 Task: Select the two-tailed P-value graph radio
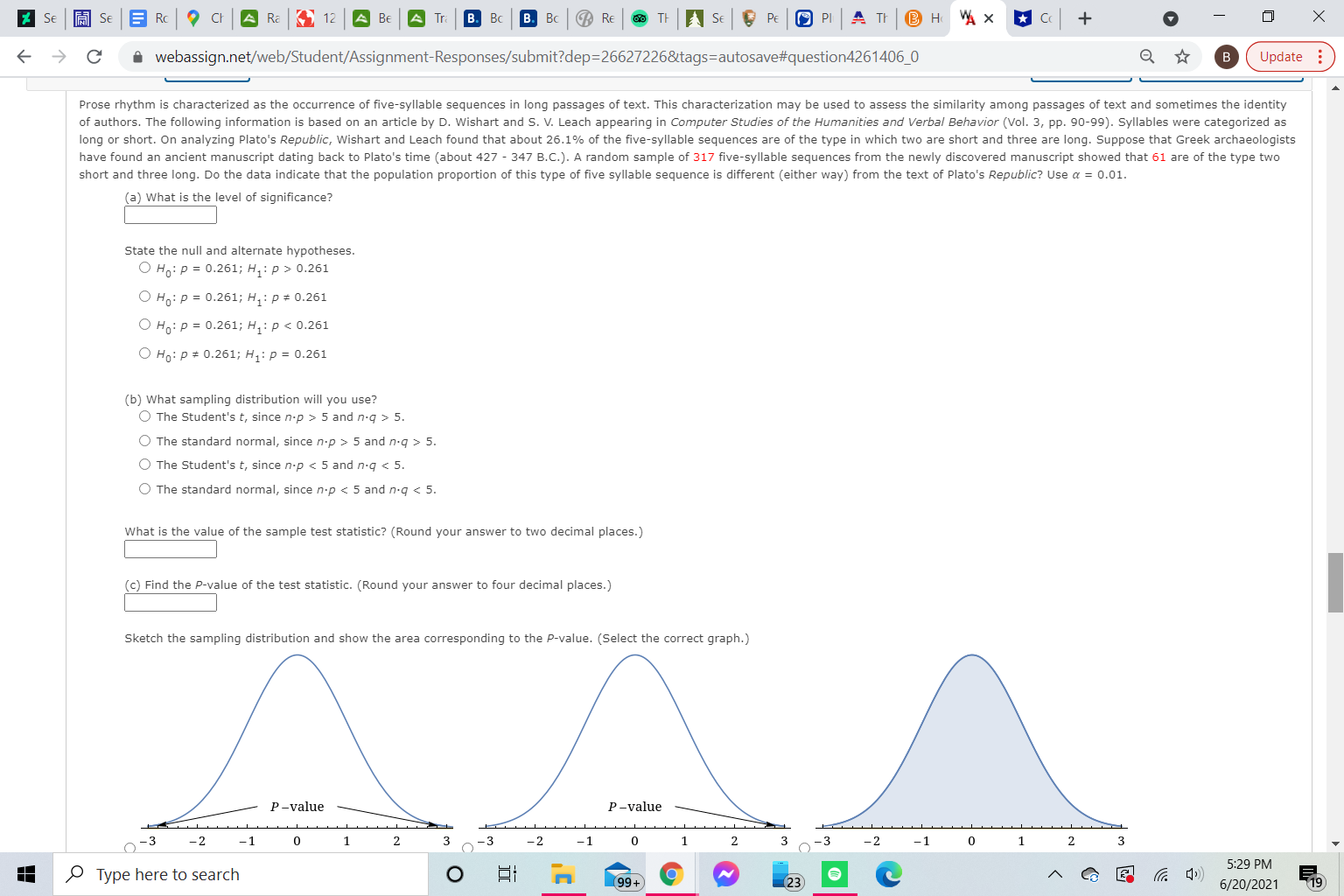(130, 848)
